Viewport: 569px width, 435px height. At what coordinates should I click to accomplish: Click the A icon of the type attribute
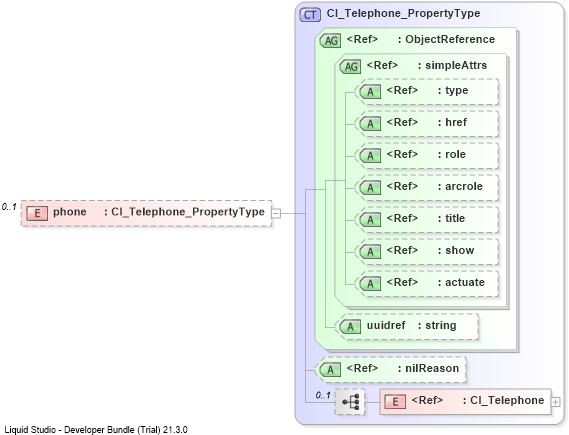[370, 92]
